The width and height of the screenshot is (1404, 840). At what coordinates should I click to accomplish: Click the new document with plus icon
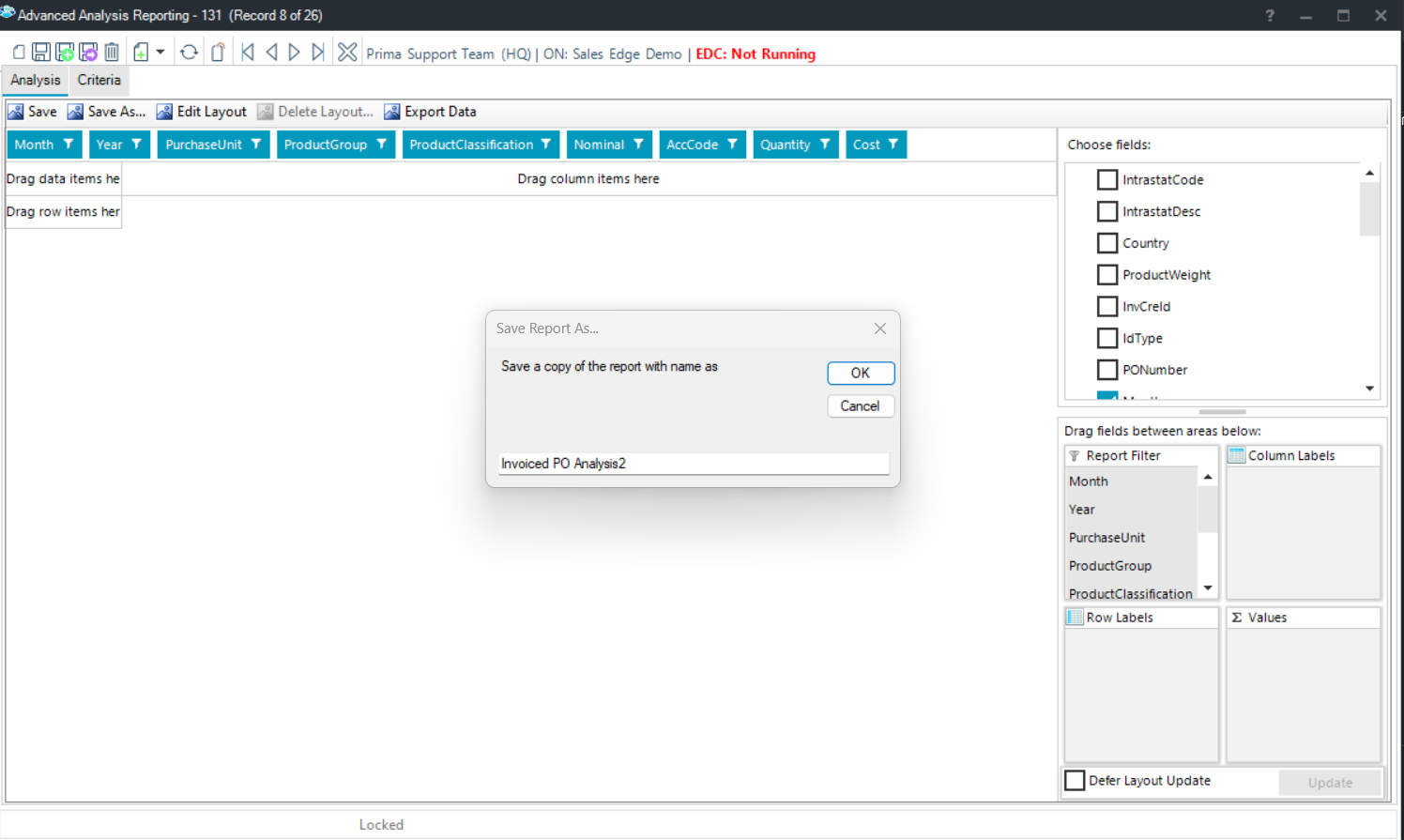[x=141, y=53]
